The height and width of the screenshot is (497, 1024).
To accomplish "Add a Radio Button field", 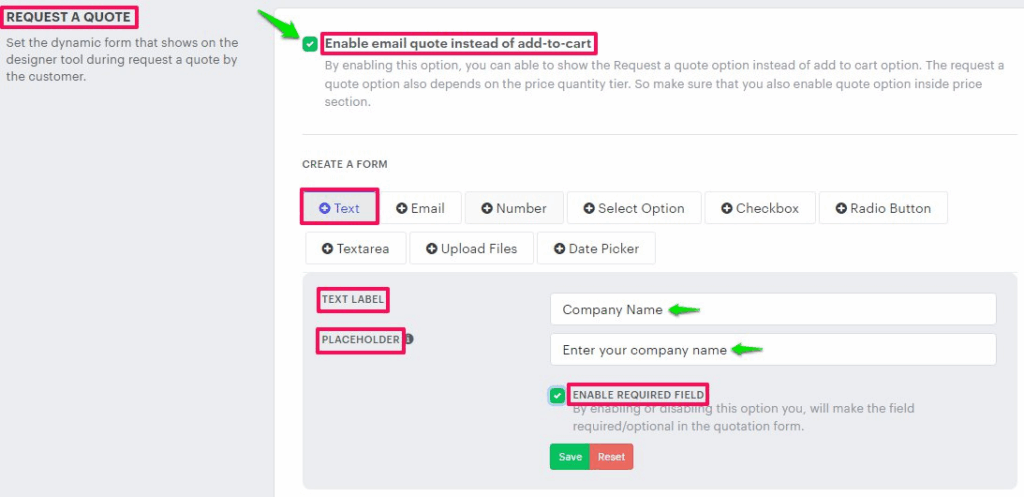I will (883, 208).
